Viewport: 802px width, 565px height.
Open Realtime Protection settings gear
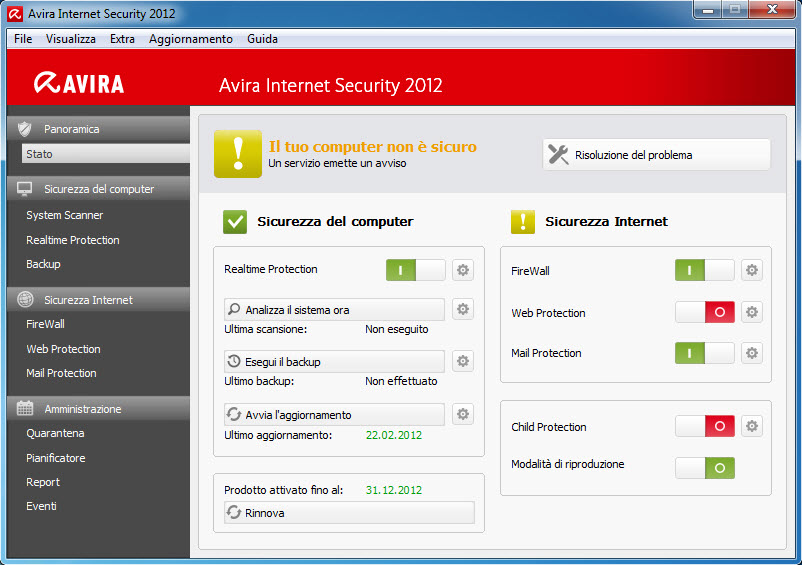463,270
